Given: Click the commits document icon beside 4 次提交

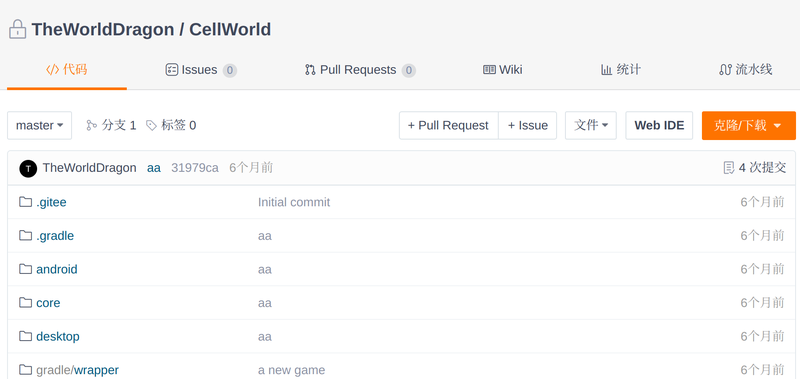Looking at the screenshot, I should [729, 168].
